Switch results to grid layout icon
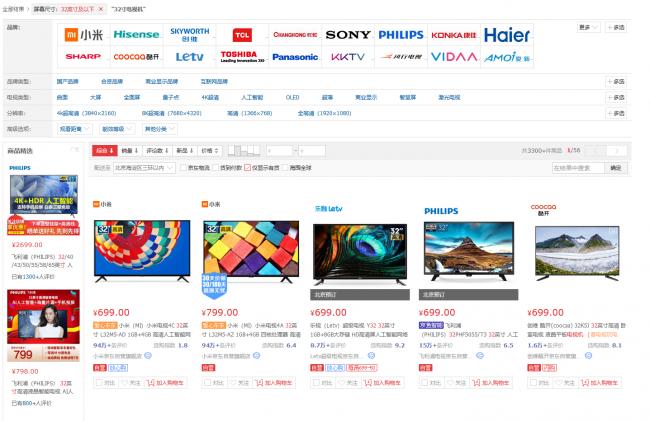This screenshot has height=421, width=650. 244,151
